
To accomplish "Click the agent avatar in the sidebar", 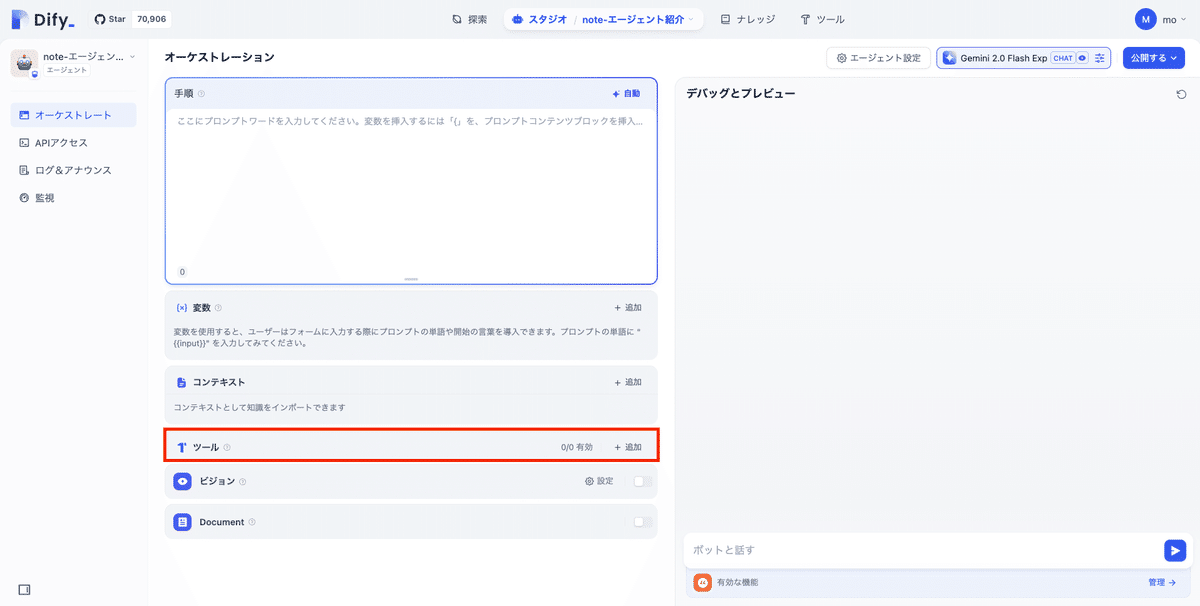I will [24, 63].
